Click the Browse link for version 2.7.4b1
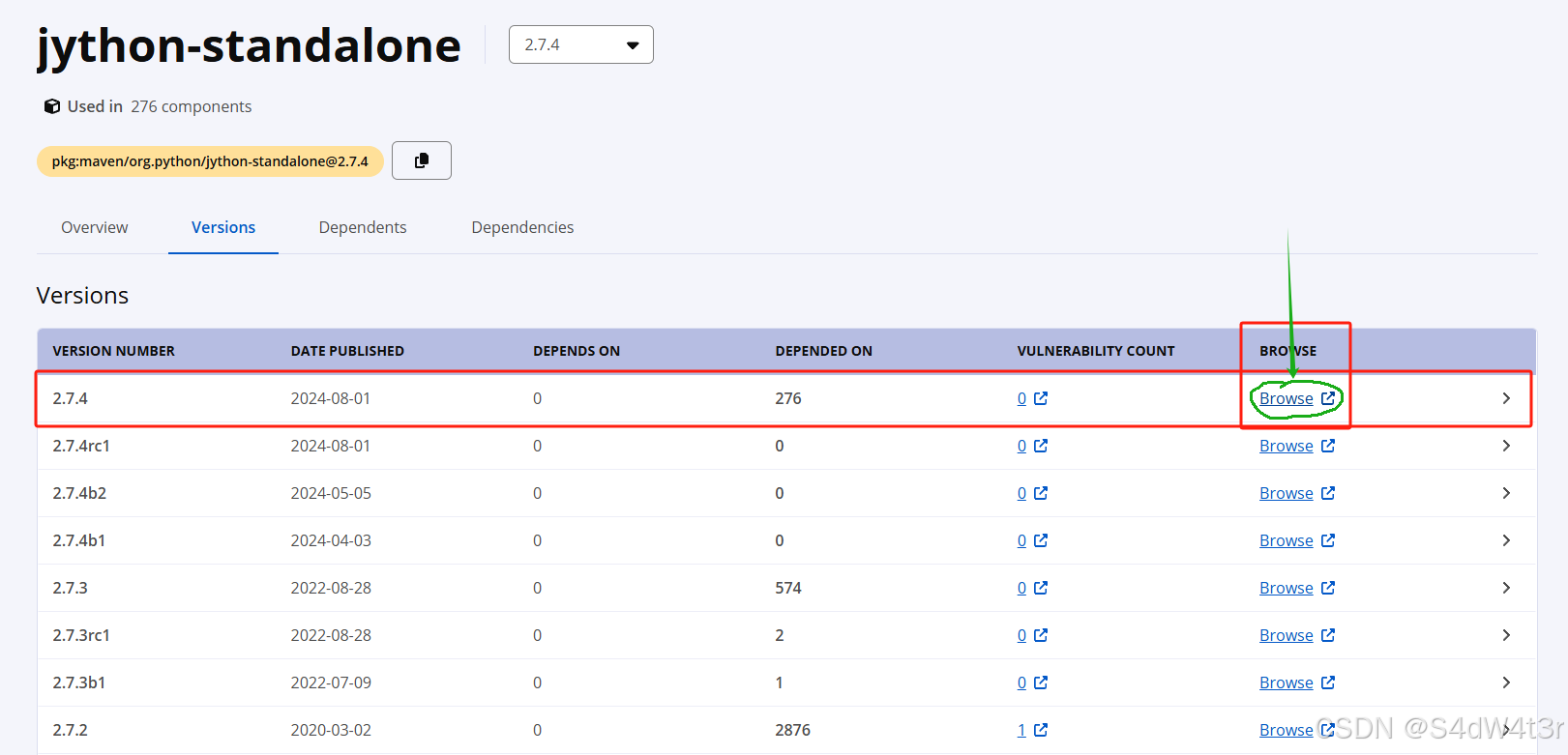Screen dimensions: 1568x755 (1286, 540)
